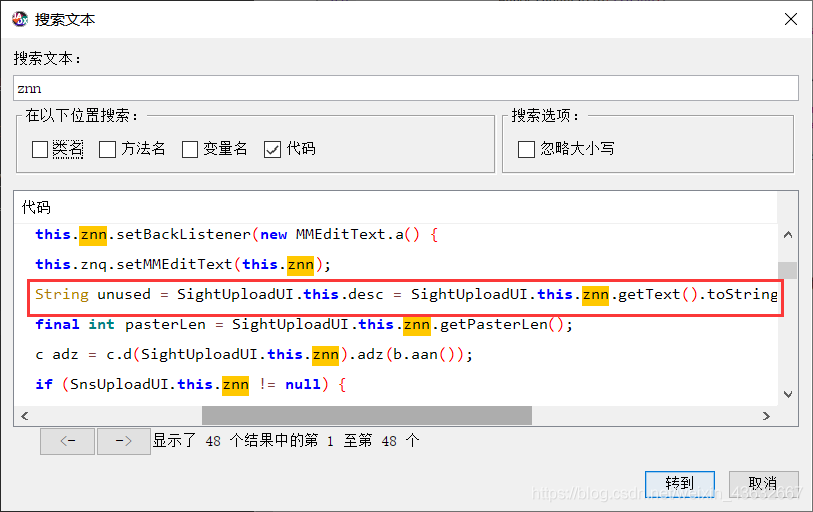Go to next results page with -> button

tap(124, 441)
